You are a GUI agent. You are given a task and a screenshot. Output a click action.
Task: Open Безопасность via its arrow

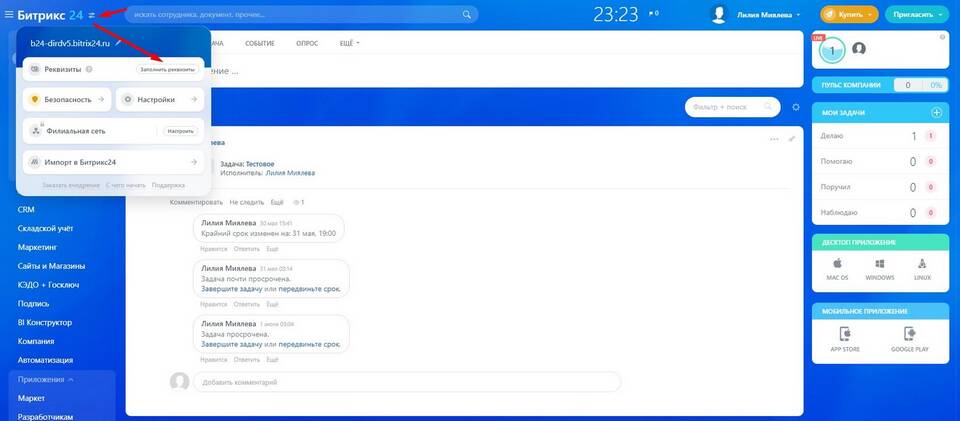coord(101,99)
